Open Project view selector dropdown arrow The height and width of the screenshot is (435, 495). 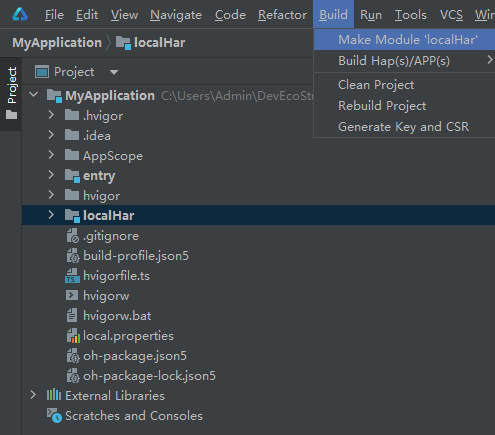point(114,72)
